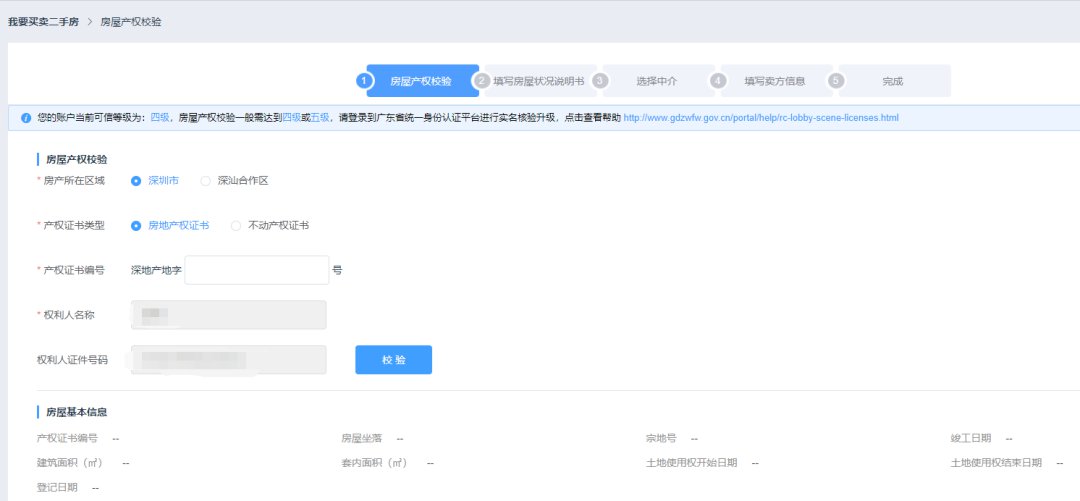The height and width of the screenshot is (501, 1080).
Task: Click the step 4 number circle
Action: [718, 81]
